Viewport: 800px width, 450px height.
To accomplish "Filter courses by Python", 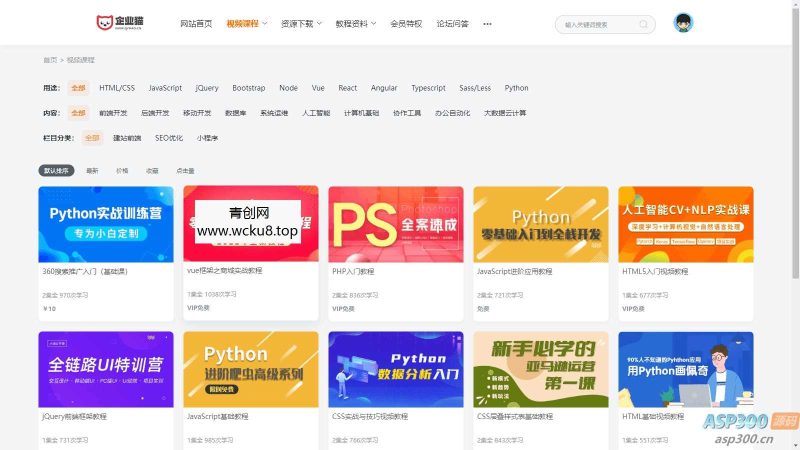I will (x=516, y=88).
